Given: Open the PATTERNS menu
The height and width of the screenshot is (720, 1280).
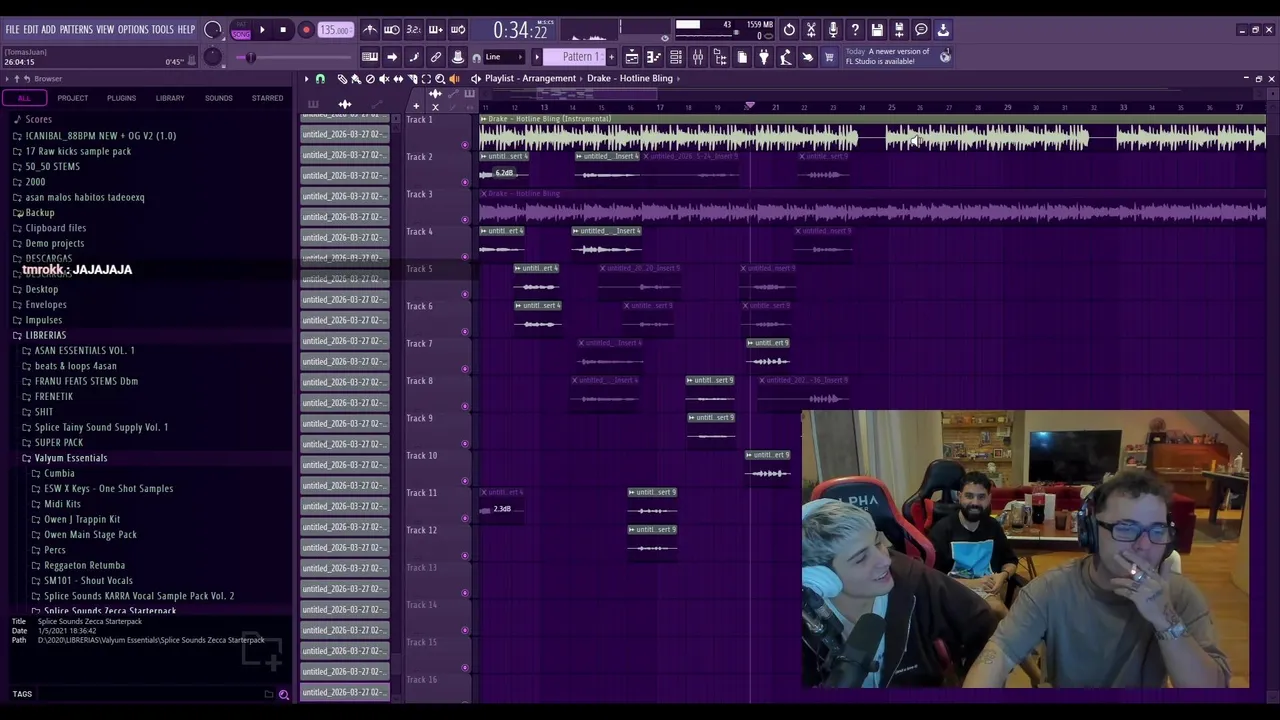Looking at the screenshot, I should tap(76, 30).
